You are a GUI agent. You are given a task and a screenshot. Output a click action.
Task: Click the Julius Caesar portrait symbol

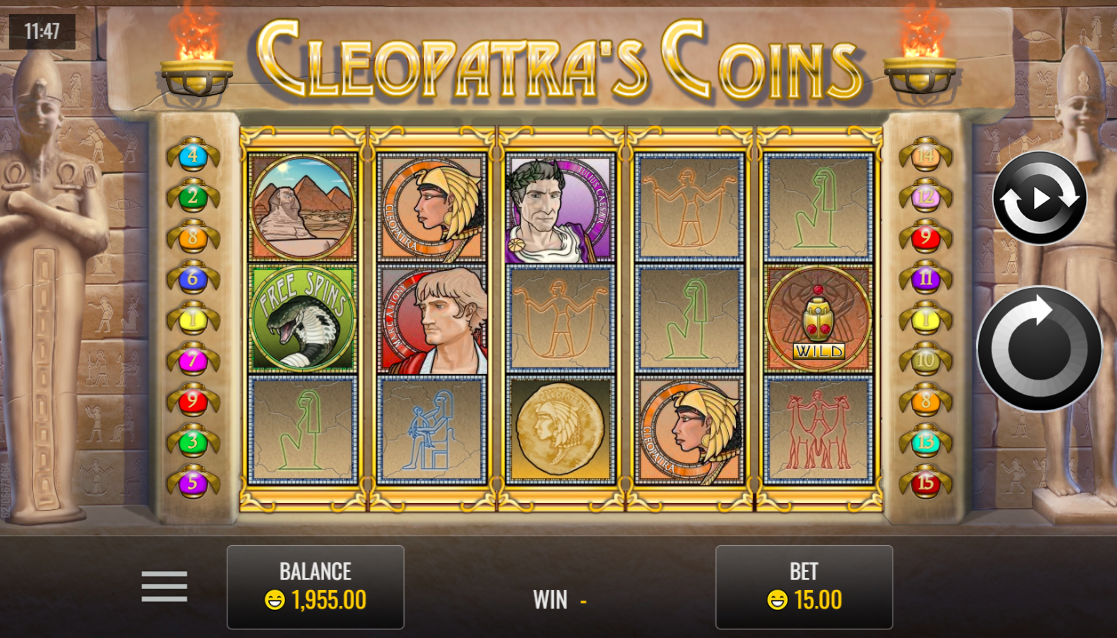pyautogui.click(x=561, y=207)
